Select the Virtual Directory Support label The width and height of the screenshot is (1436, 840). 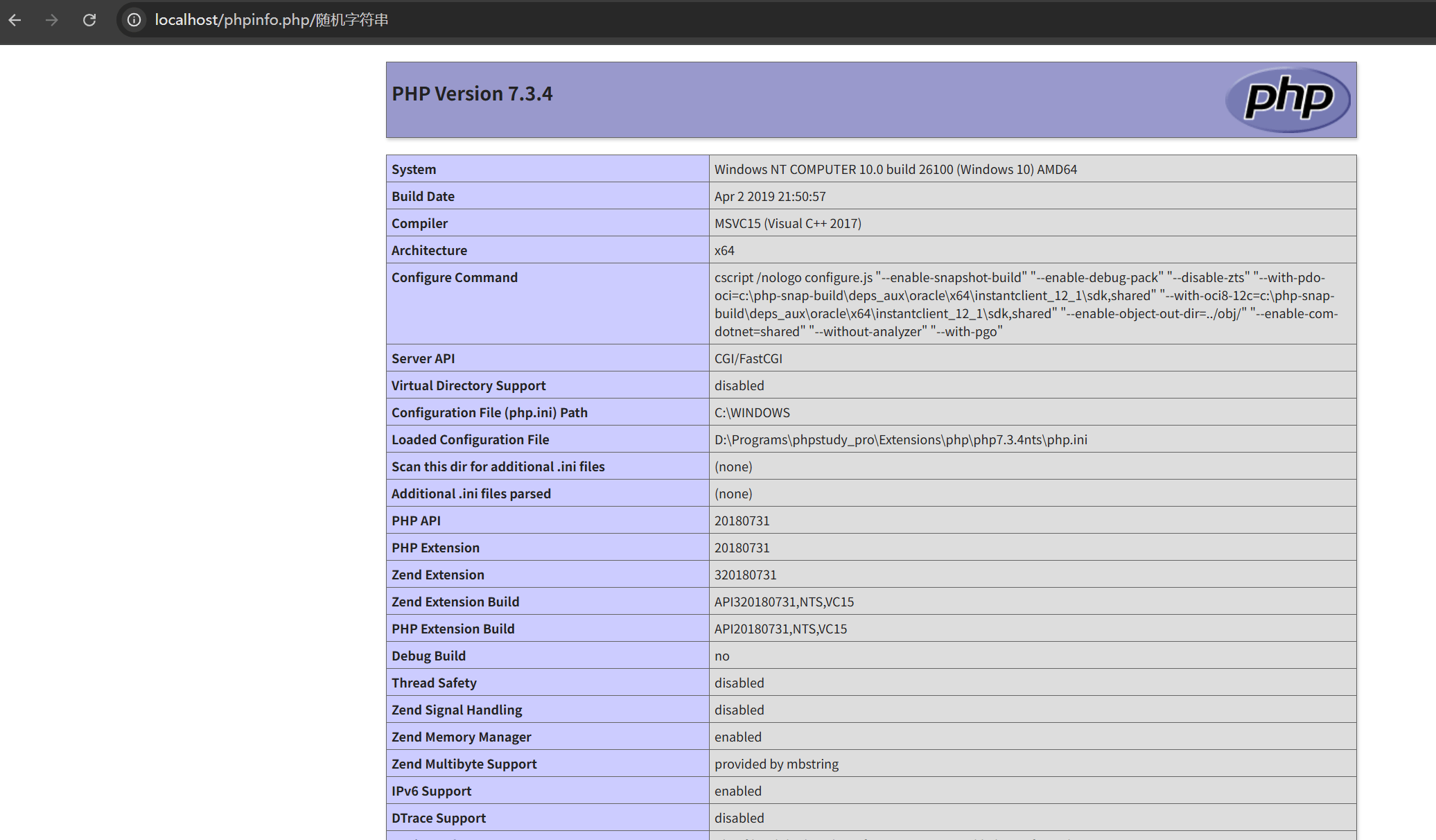pos(469,385)
